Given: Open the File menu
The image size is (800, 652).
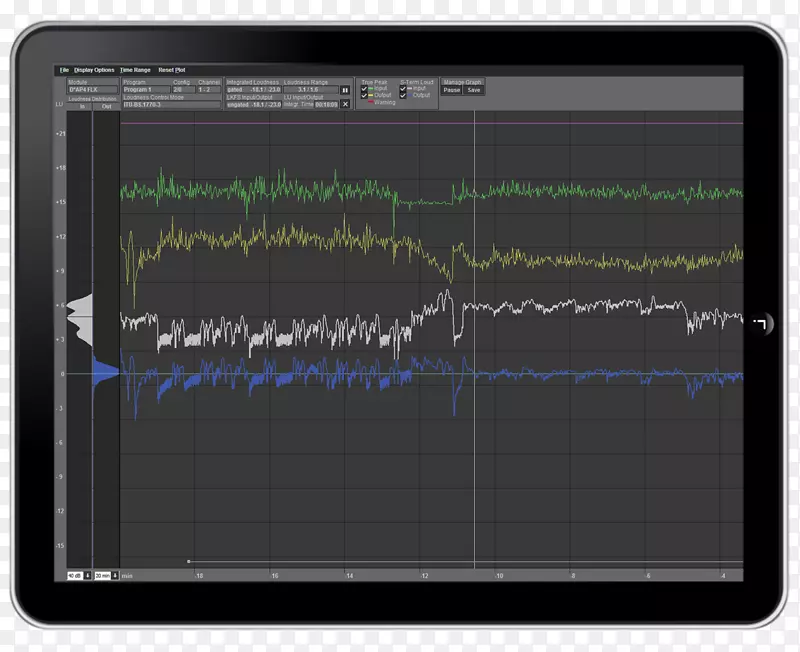Looking at the screenshot, I should [x=64, y=70].
